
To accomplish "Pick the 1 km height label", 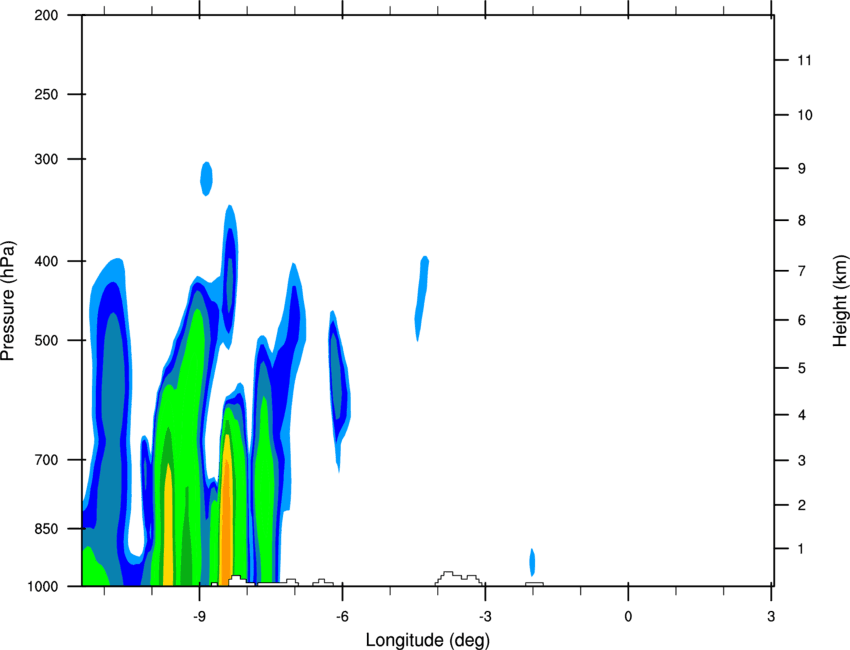I will (802, 549).
